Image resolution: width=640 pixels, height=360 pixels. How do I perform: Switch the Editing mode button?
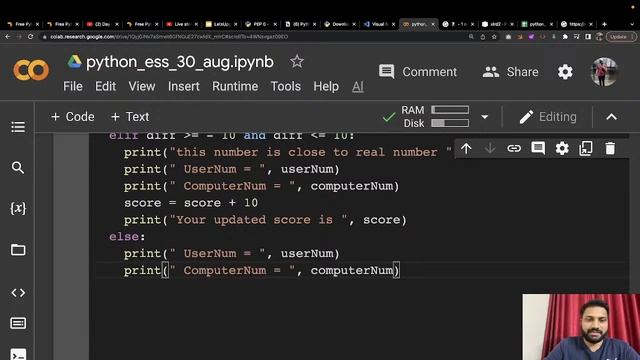tap(548, 117)
